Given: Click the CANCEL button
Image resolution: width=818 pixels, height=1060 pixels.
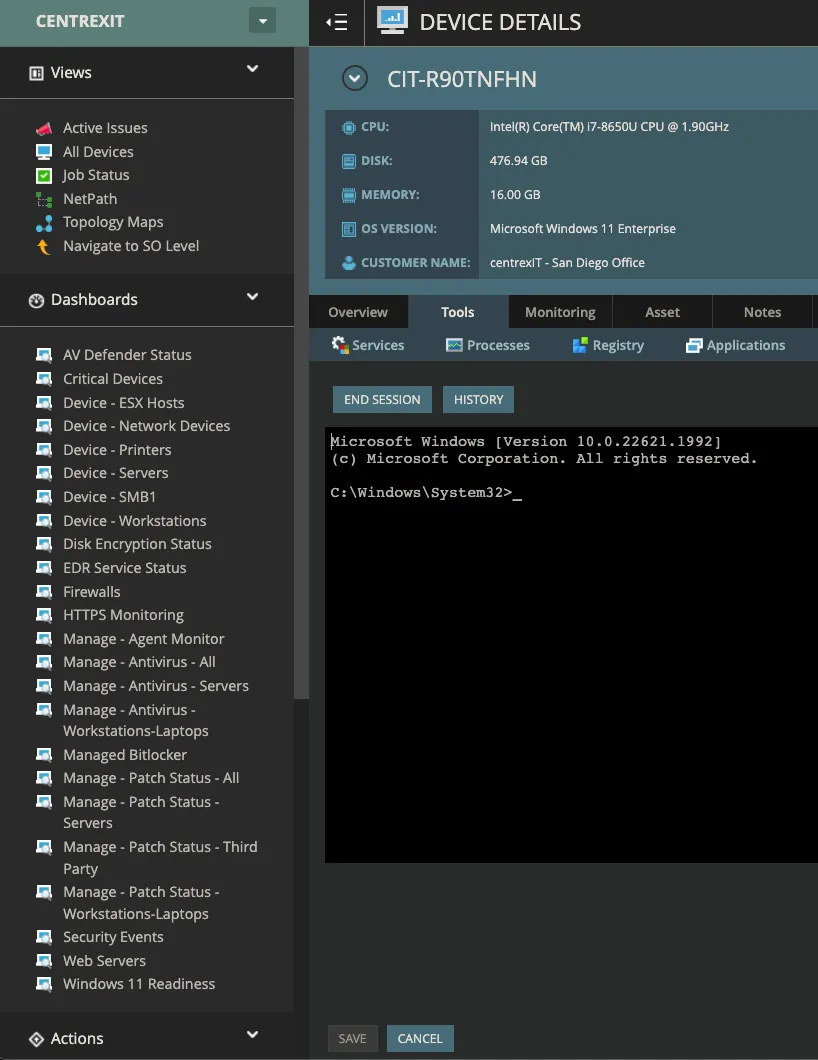Looking at the screenshot, I should 420,1038.
